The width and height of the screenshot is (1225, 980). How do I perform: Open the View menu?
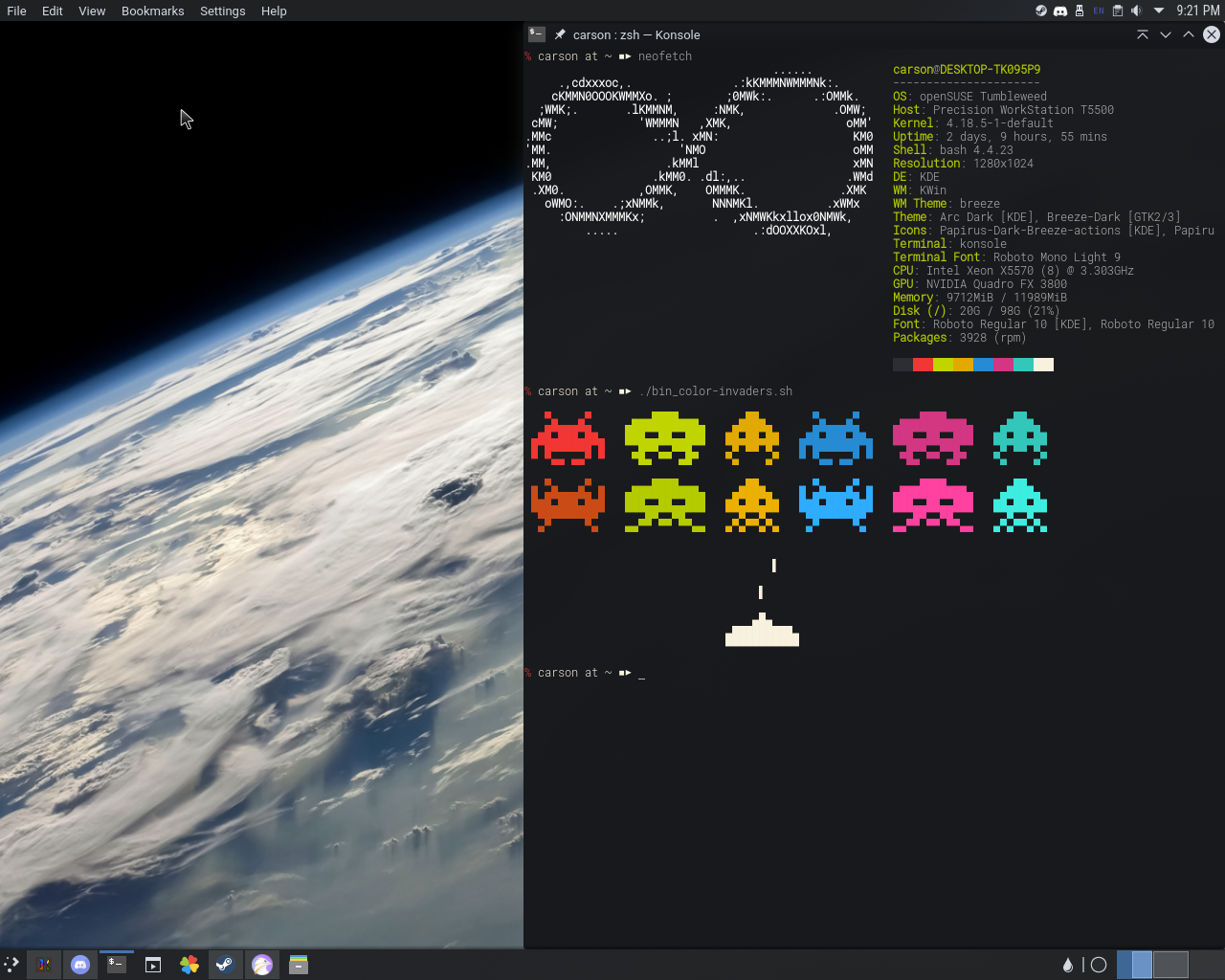[92, 11]
